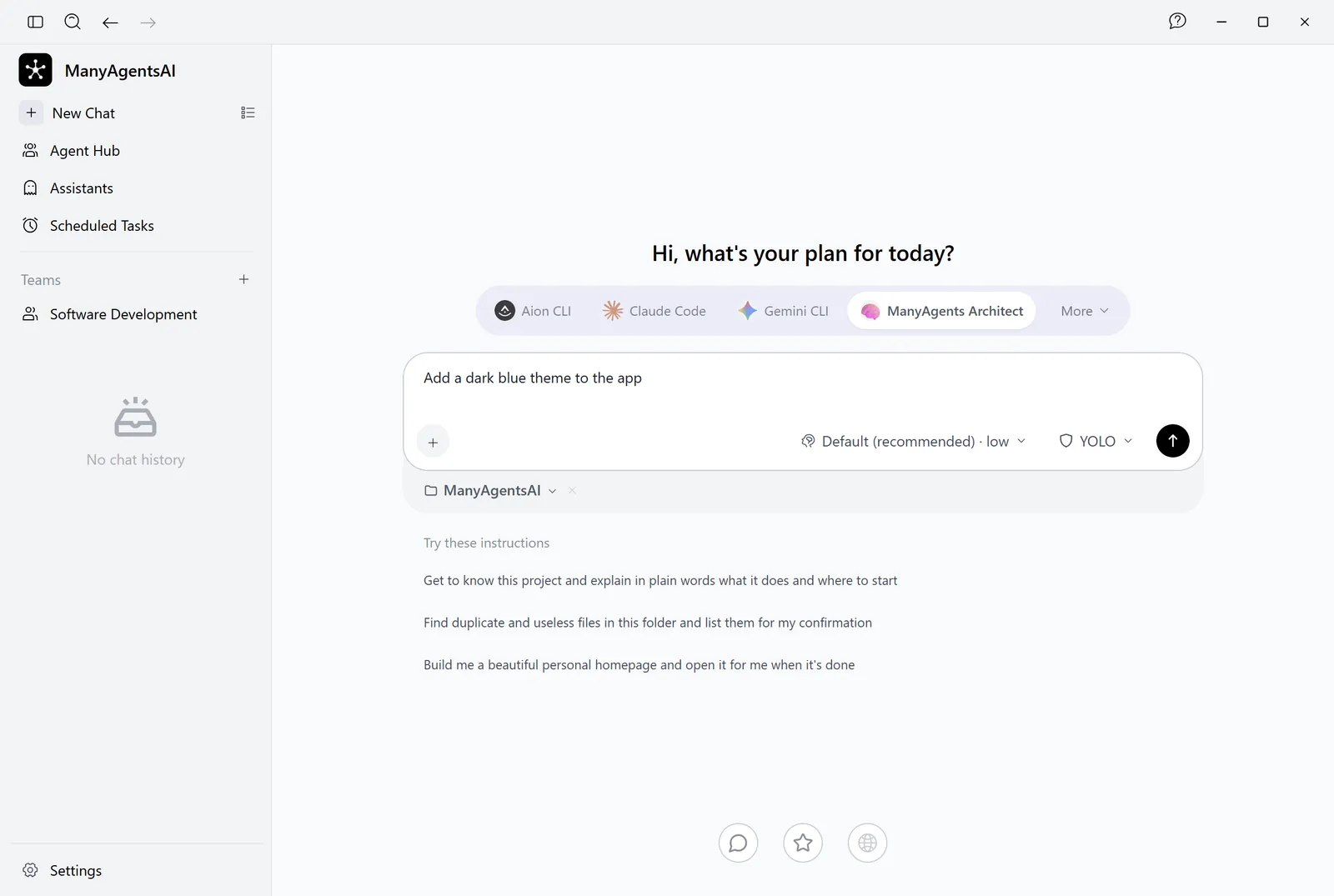Expand the ManyAgentsAI folder dropdown
Viewport: 1334px width, 896px height.
[490, 491]
